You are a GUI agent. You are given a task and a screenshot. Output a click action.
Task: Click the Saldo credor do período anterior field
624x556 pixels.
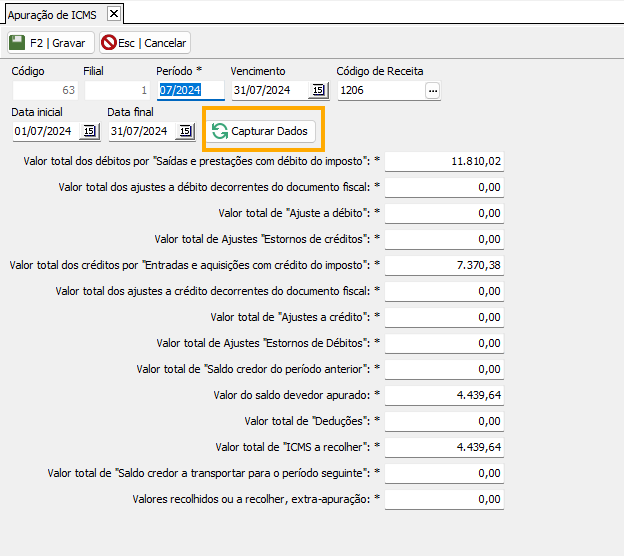(445, 369)
